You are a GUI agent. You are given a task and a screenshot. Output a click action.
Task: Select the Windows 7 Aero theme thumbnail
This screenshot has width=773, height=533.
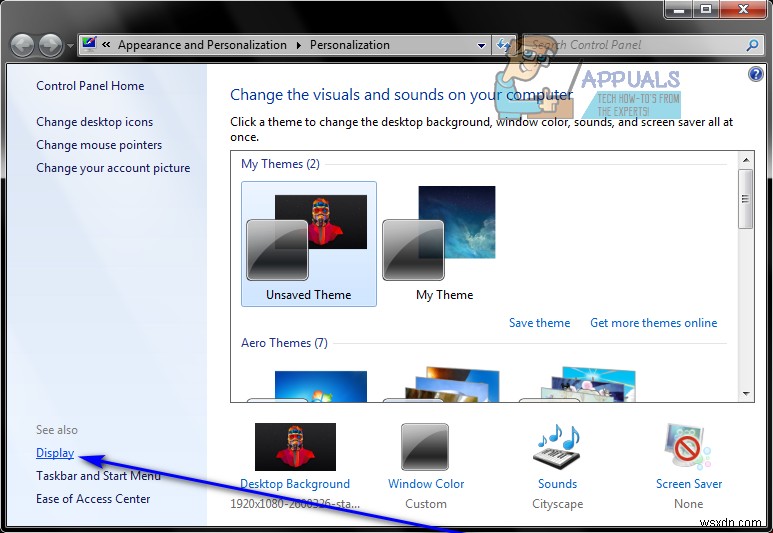pos(308,386)
